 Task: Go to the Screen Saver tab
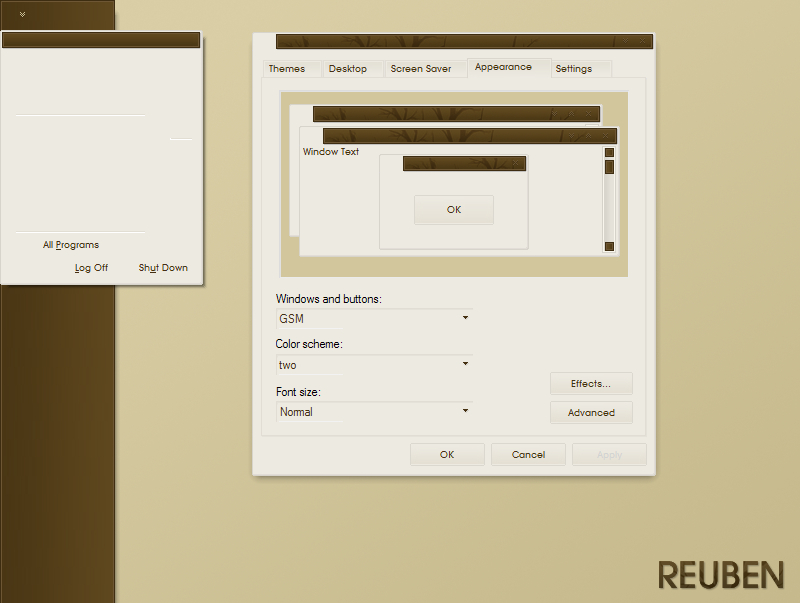click(426, 69)
